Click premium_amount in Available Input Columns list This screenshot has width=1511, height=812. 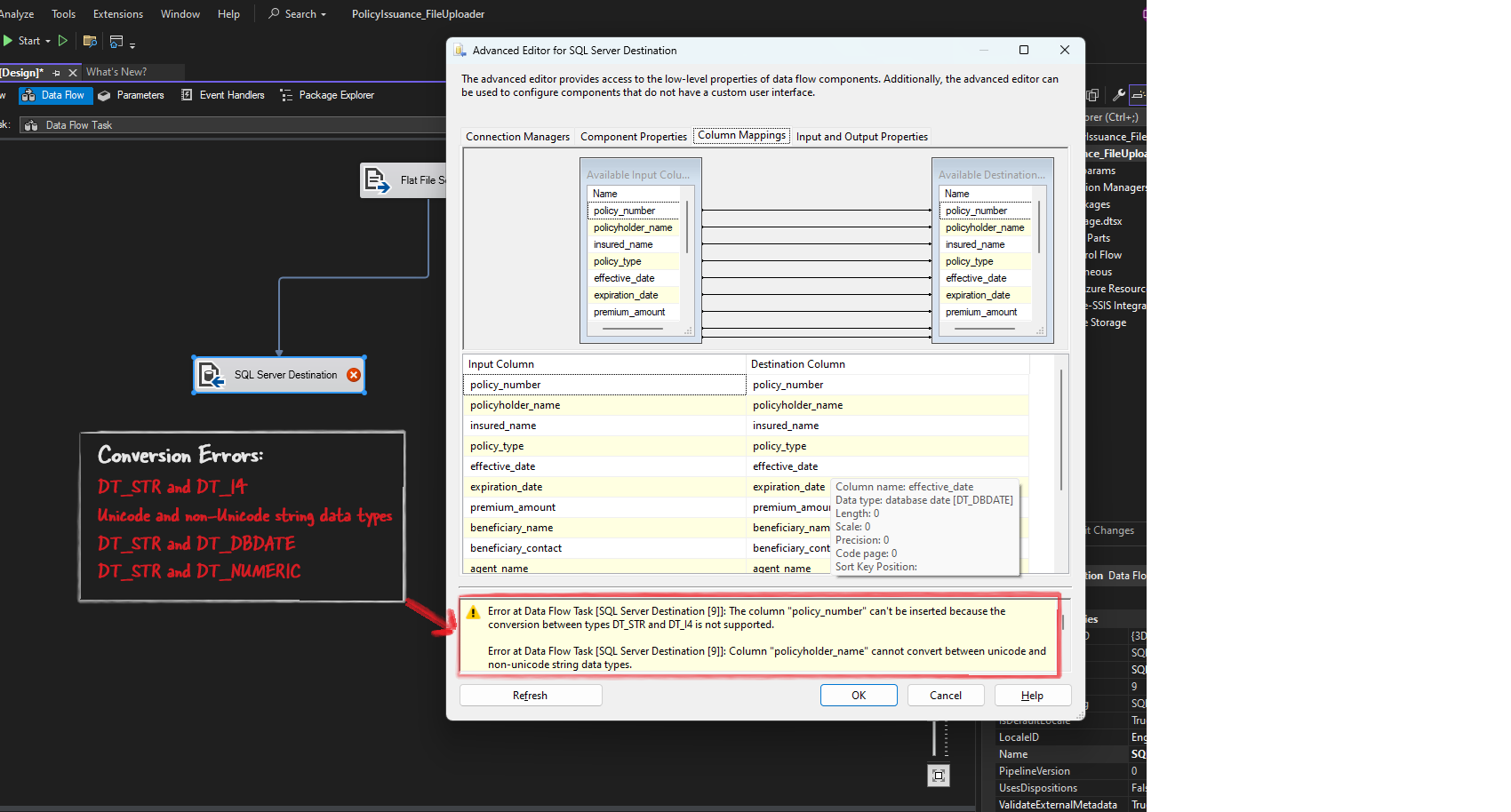pyautogui.click(x=633, y=312)
